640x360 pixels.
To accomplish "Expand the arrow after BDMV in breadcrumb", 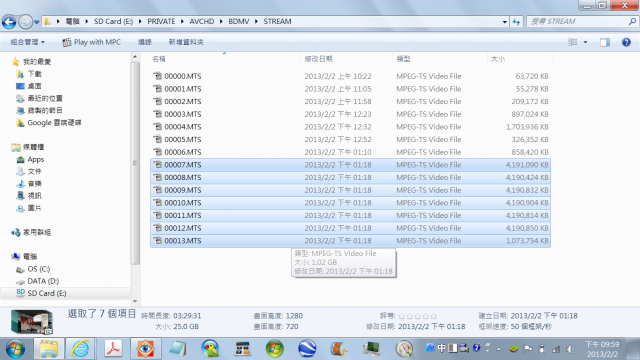I will pos(256,22).
